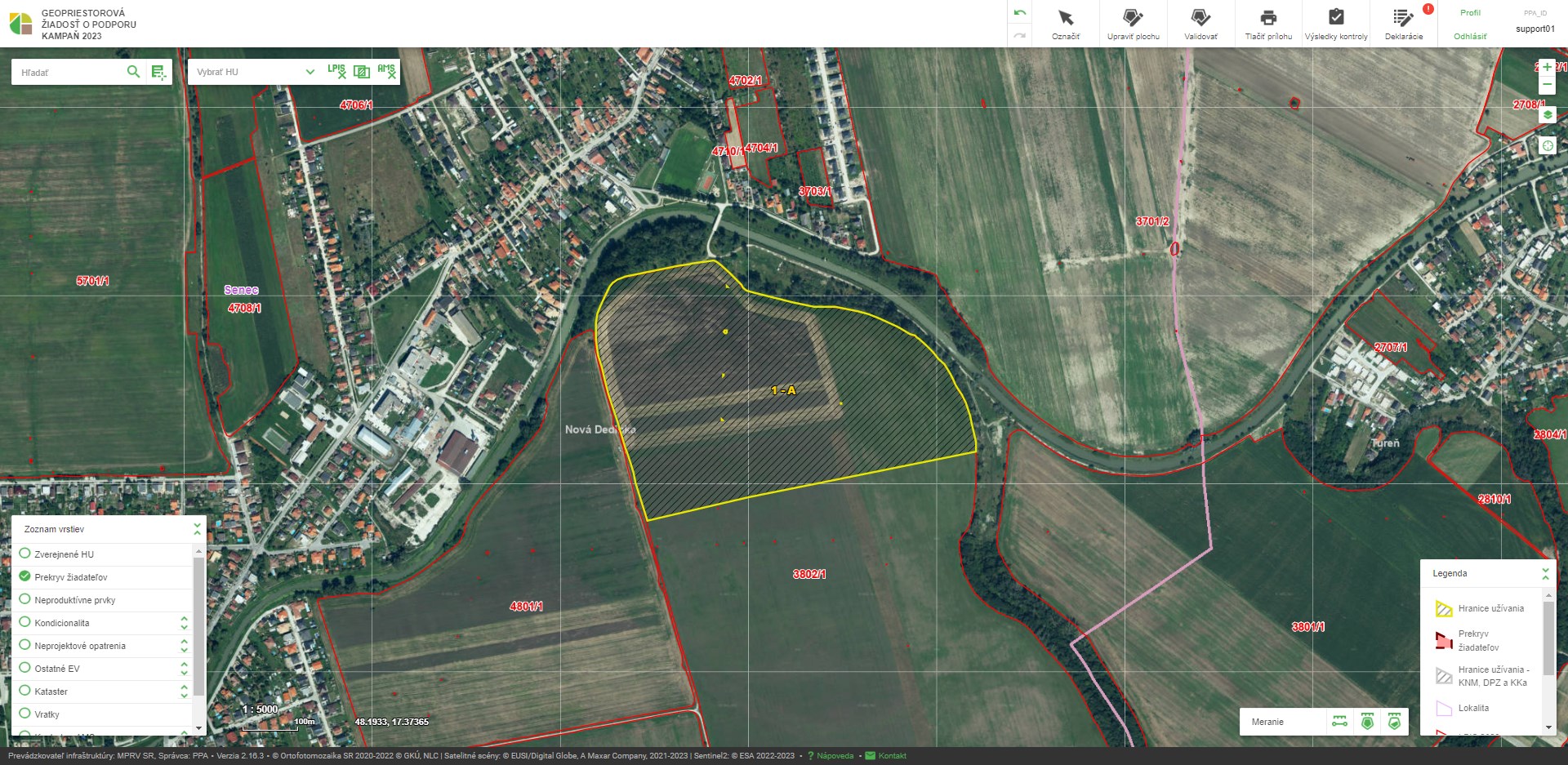Enable the Zverejnené HU layer

coord(25,554)
